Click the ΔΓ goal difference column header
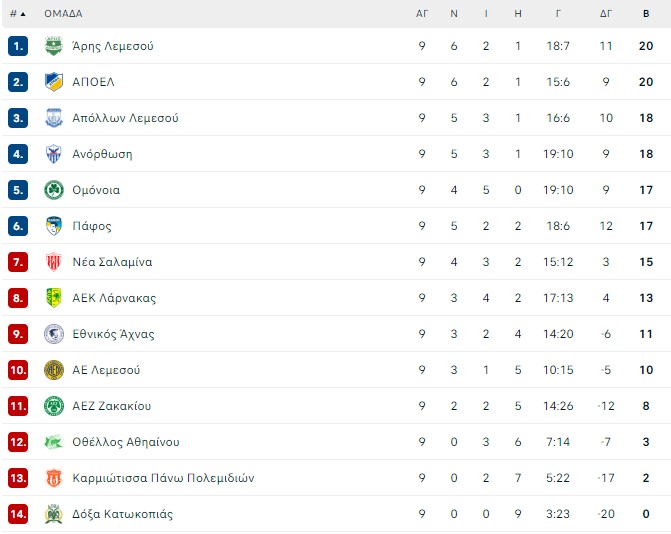671x534 pixels. (606, 14)
